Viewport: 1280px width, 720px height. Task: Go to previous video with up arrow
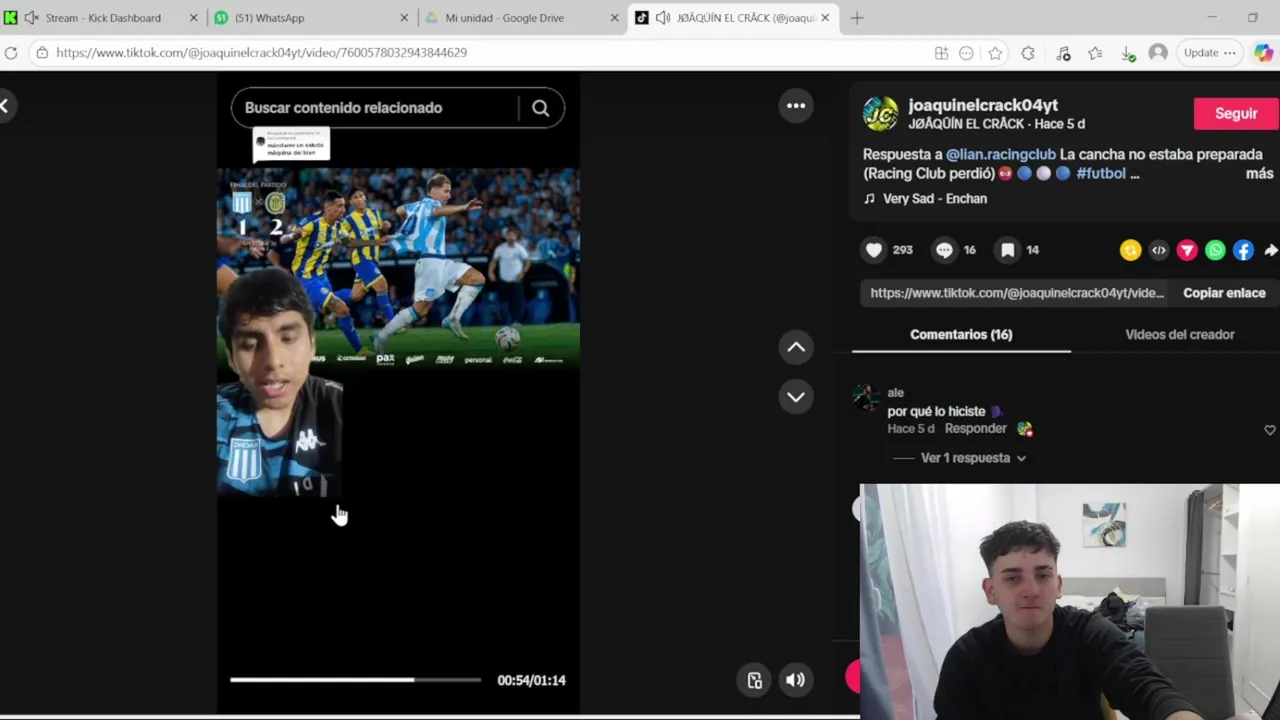click(796, 347)
